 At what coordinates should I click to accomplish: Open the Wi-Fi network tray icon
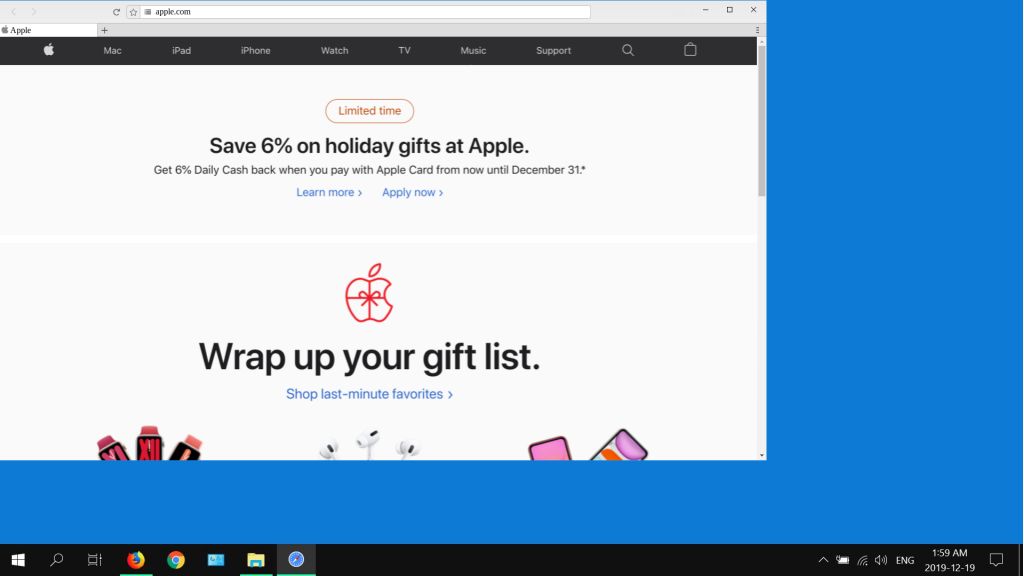tap(862, 560)
